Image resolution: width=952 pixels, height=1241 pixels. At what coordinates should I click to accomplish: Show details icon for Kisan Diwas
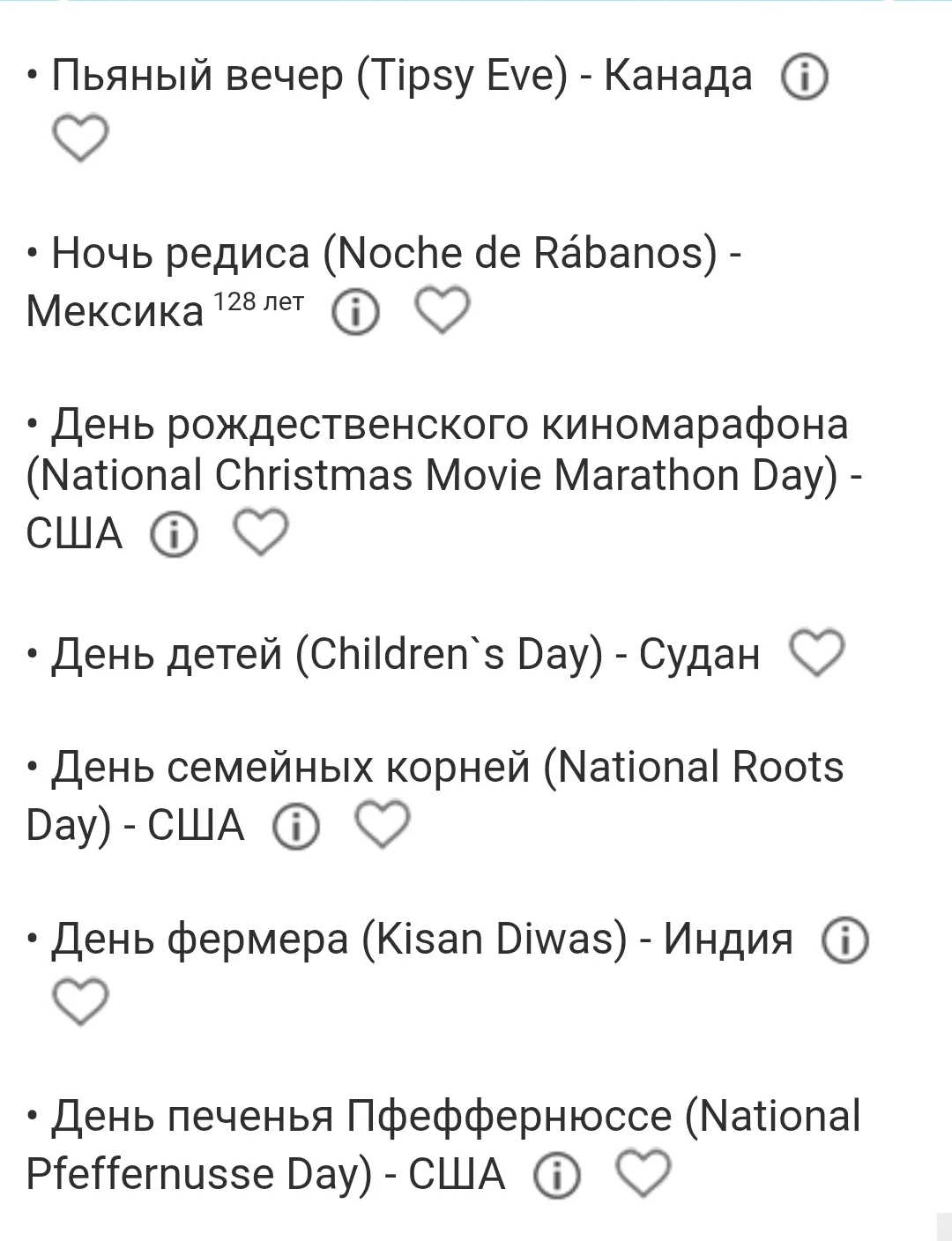coord(844,940)
